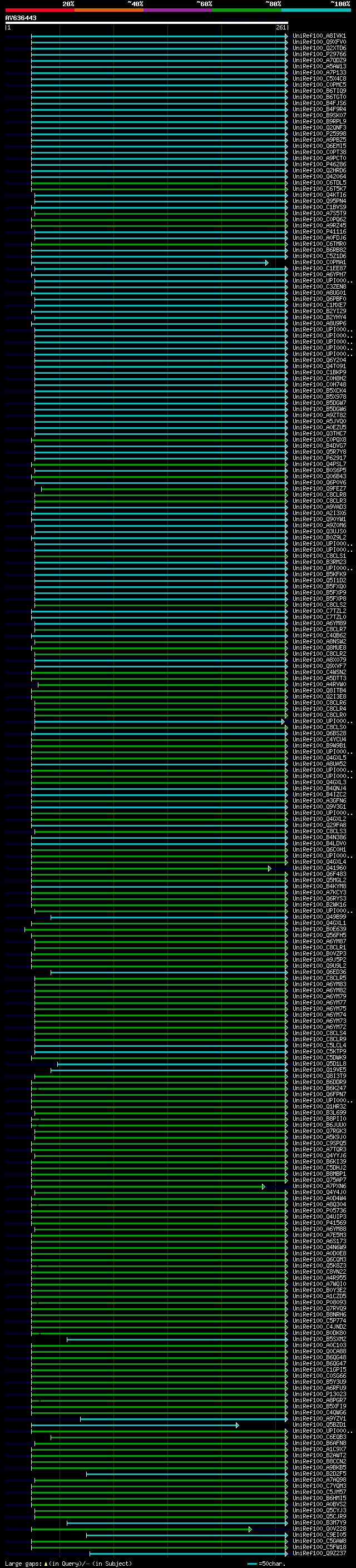Open hit UniRef100_P29766
This screenshot has width=356, height=1568.
(x=319, y=54)
